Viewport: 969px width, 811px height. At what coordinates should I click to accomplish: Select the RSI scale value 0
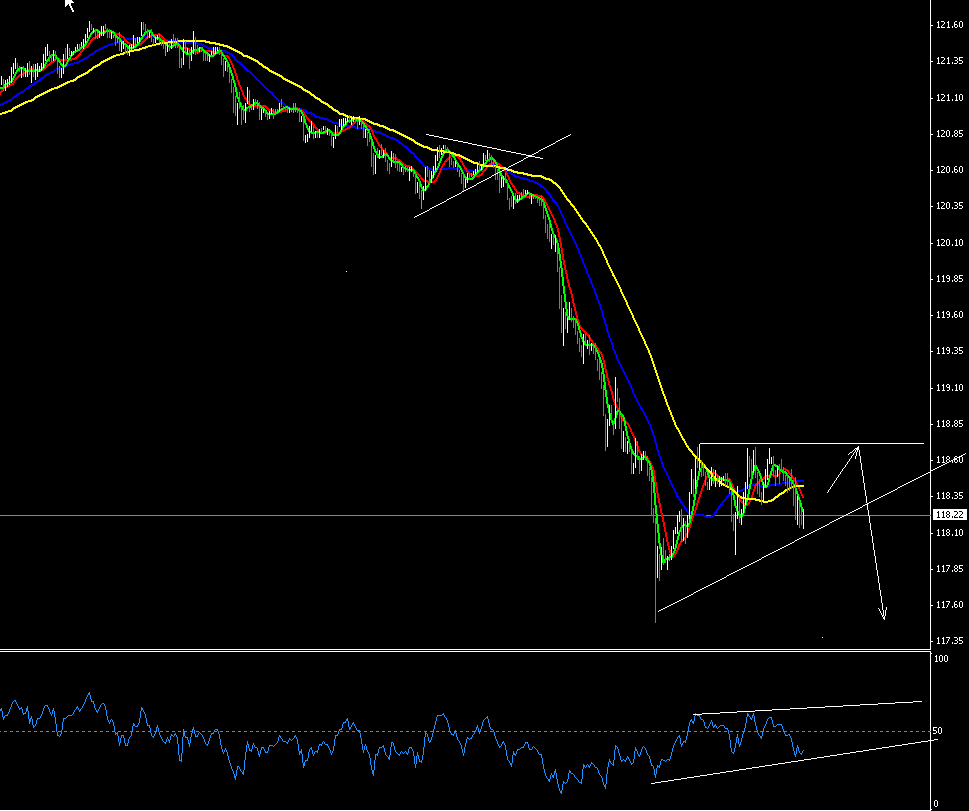tap(936, 804)
